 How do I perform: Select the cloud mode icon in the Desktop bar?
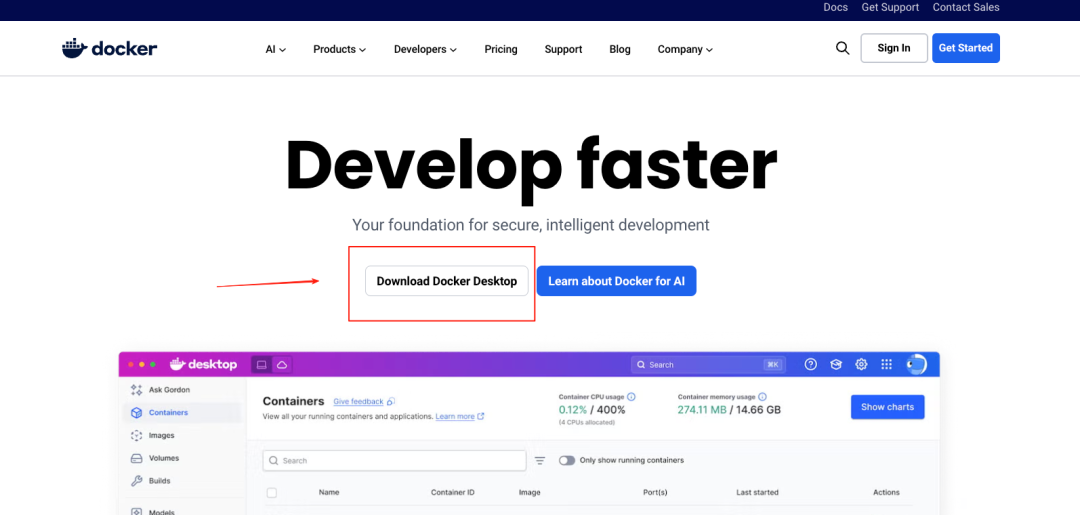click(282, 365)
